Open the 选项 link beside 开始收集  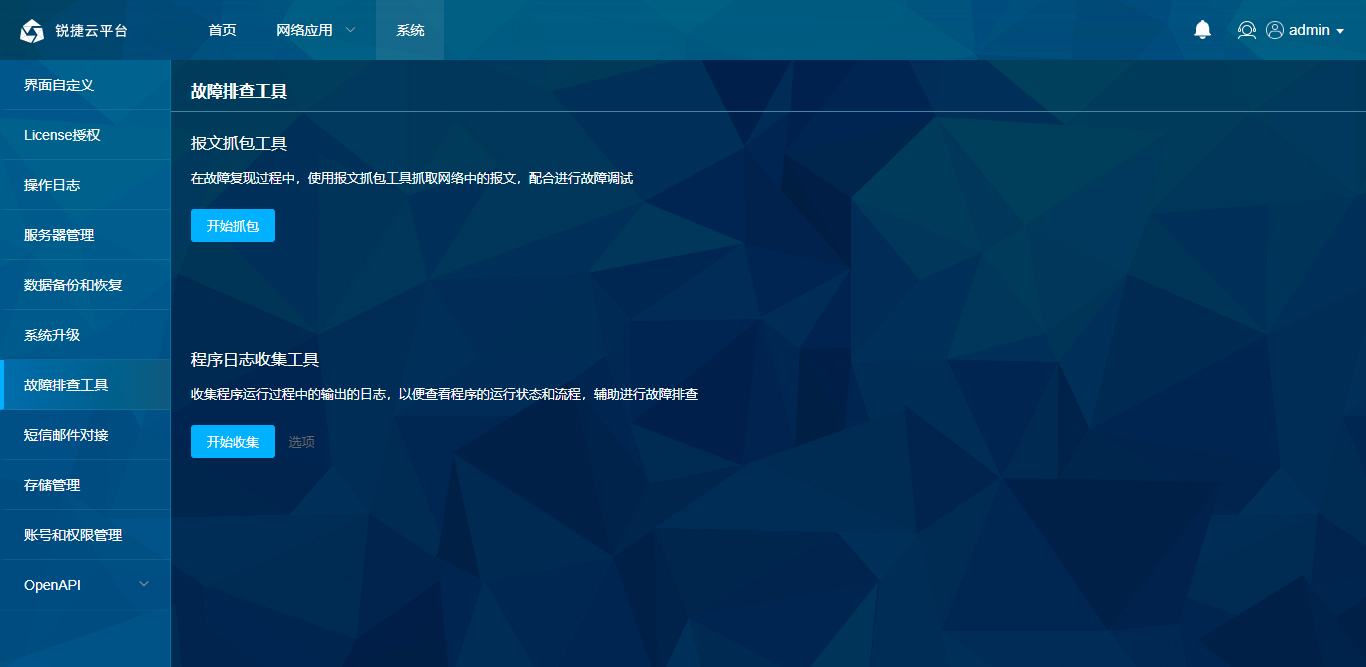click(301, 442)
